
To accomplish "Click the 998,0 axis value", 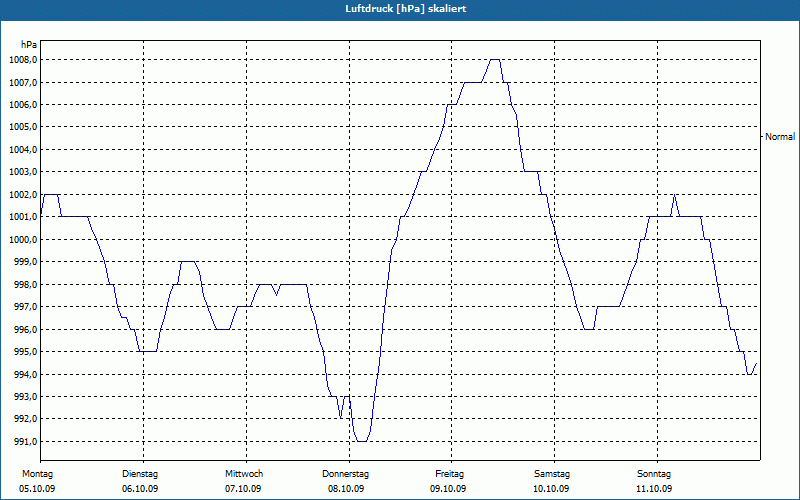I will pyautogui.click(x=25, y=285).
